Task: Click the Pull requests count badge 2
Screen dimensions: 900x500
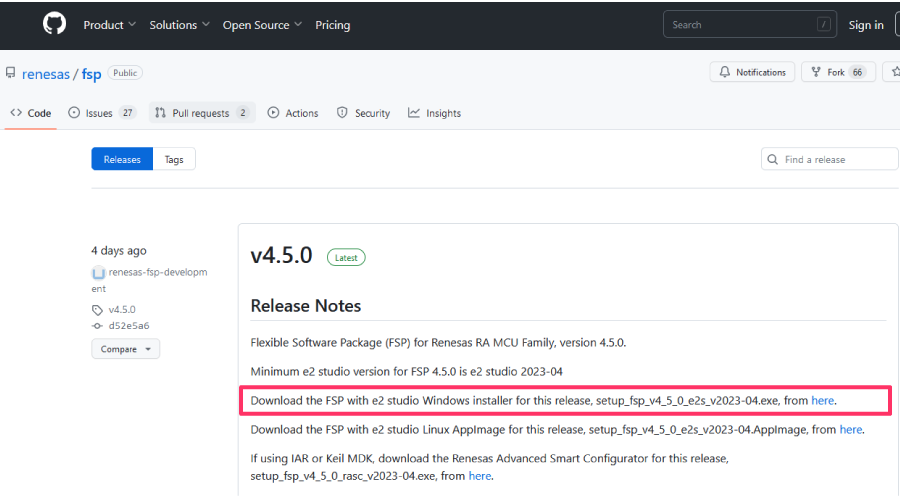Action: click(x=243, y=113)
